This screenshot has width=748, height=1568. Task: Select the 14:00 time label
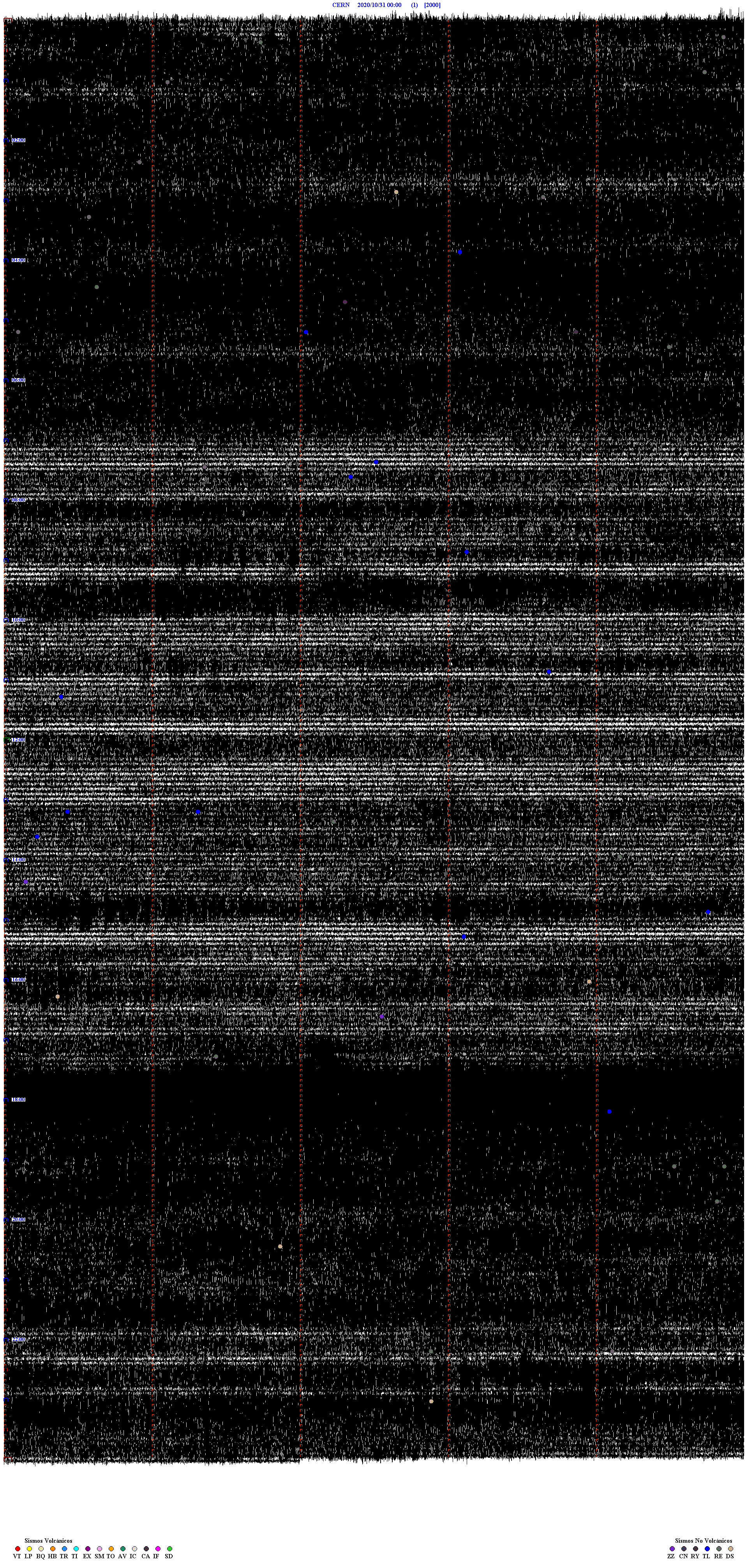click(x=18, y=859)
